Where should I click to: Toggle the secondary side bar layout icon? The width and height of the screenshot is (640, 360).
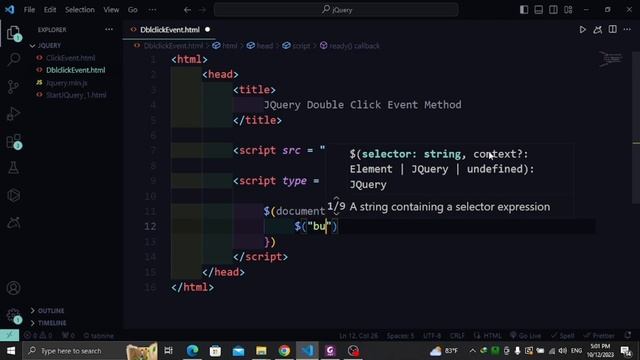[x=553, y=10]
